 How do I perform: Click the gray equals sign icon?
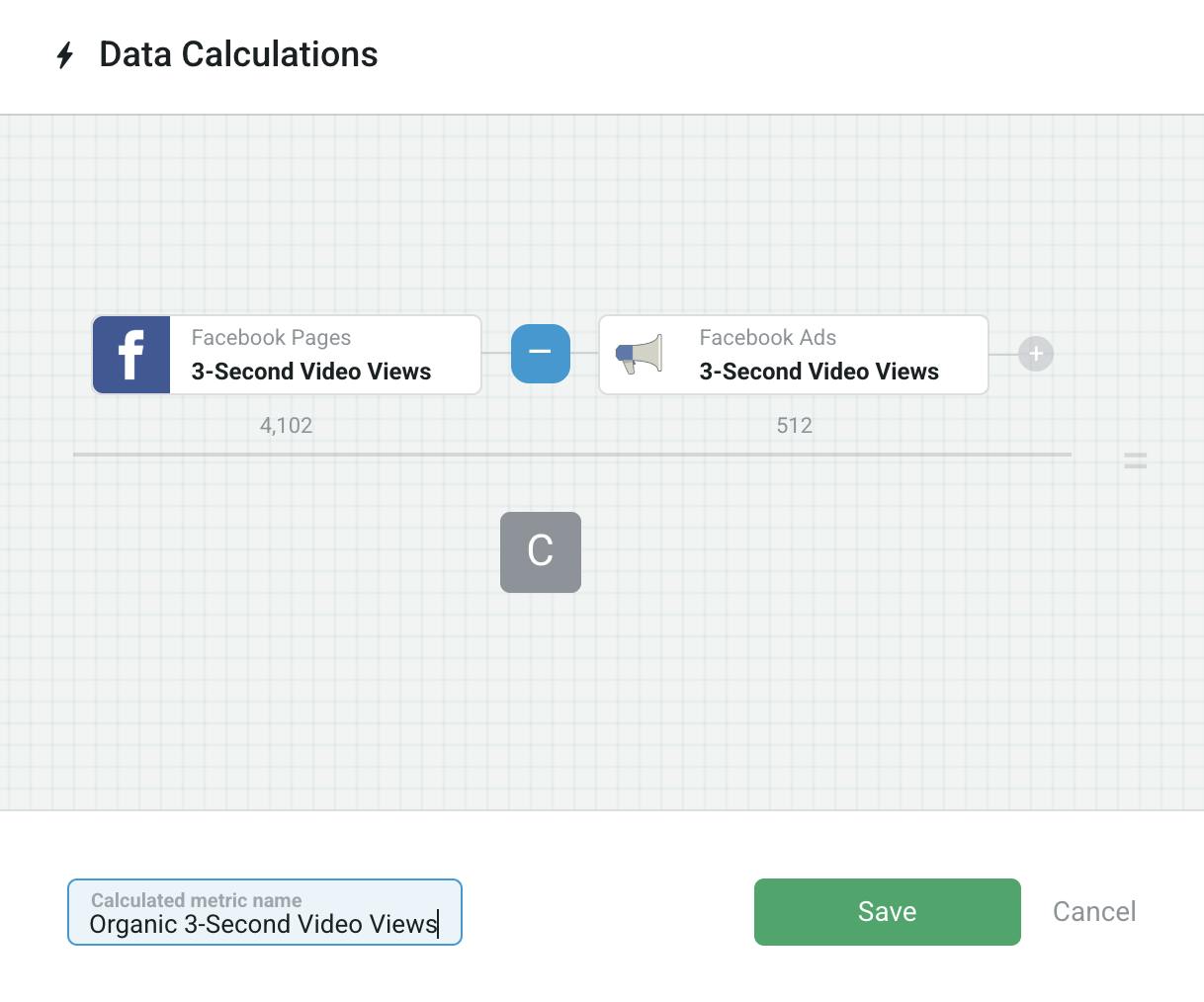[x=1135, y=459]
